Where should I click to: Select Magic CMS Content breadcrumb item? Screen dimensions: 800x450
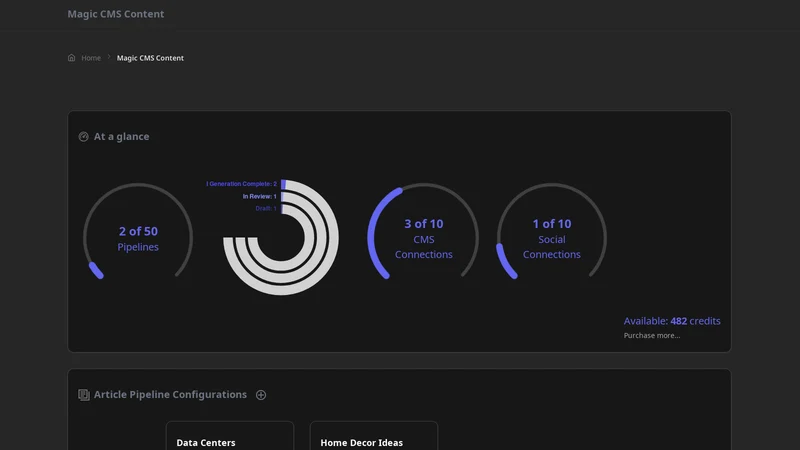150,58
